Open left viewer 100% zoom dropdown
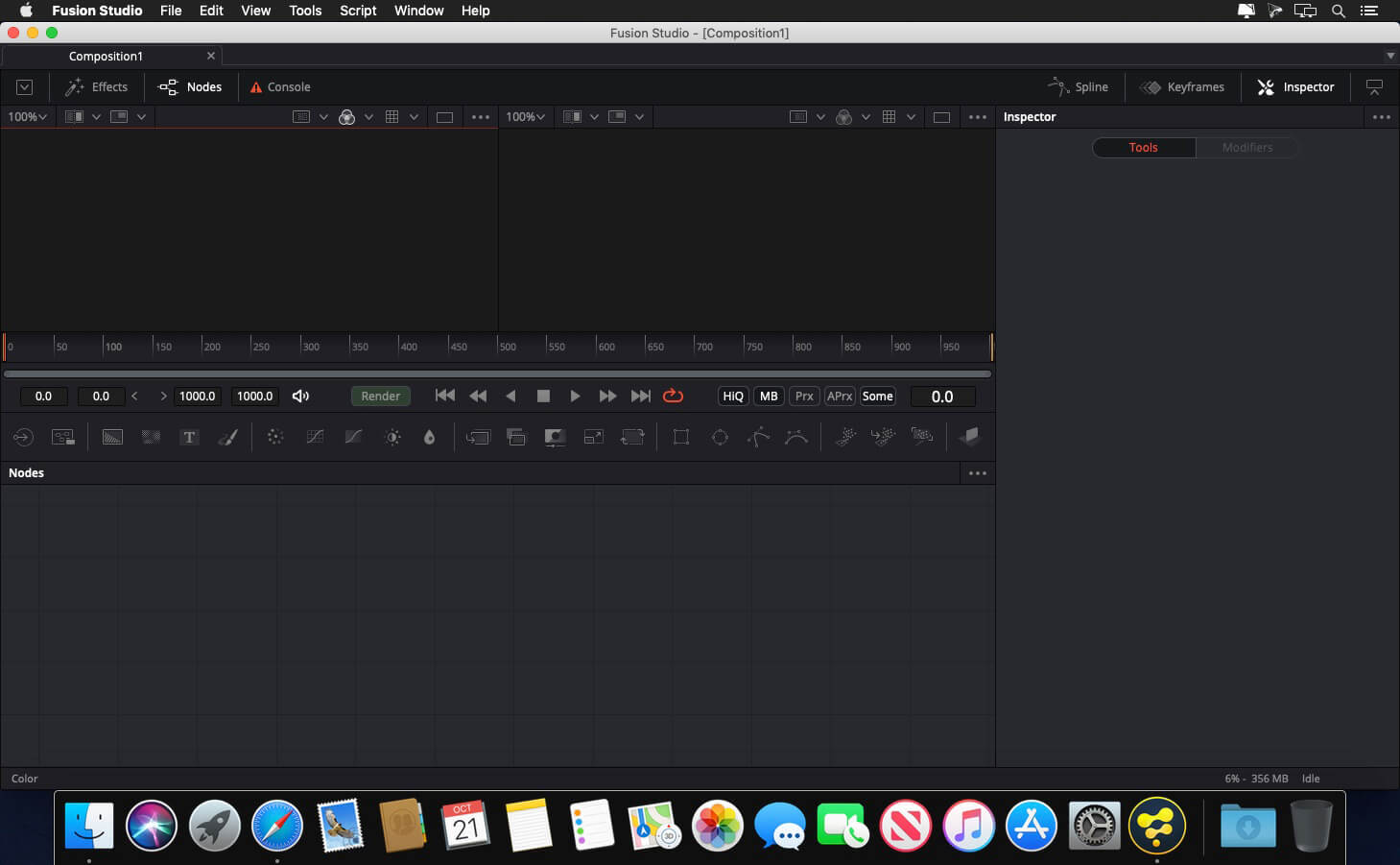The image size is (1400, 865). coord(28,117)
